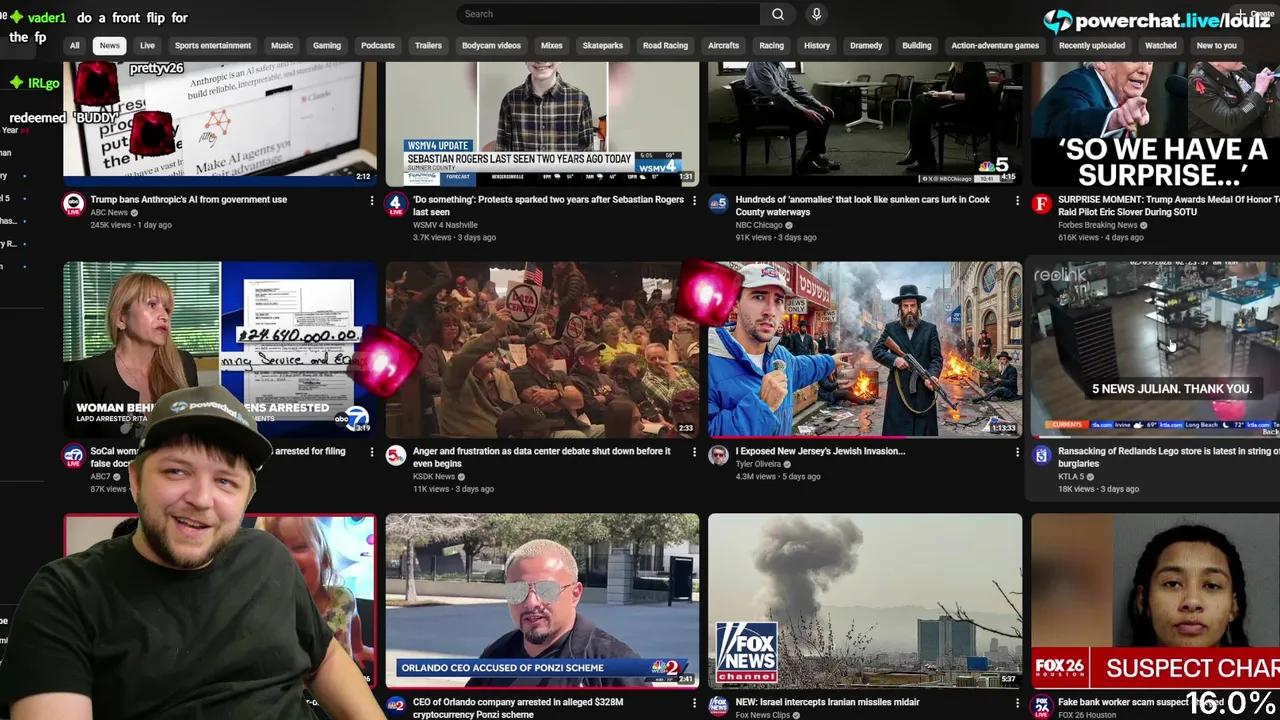This screenshot has height=720, width=1280.
Task: Select the Podcasts filter chip
Action: (378, 45)
